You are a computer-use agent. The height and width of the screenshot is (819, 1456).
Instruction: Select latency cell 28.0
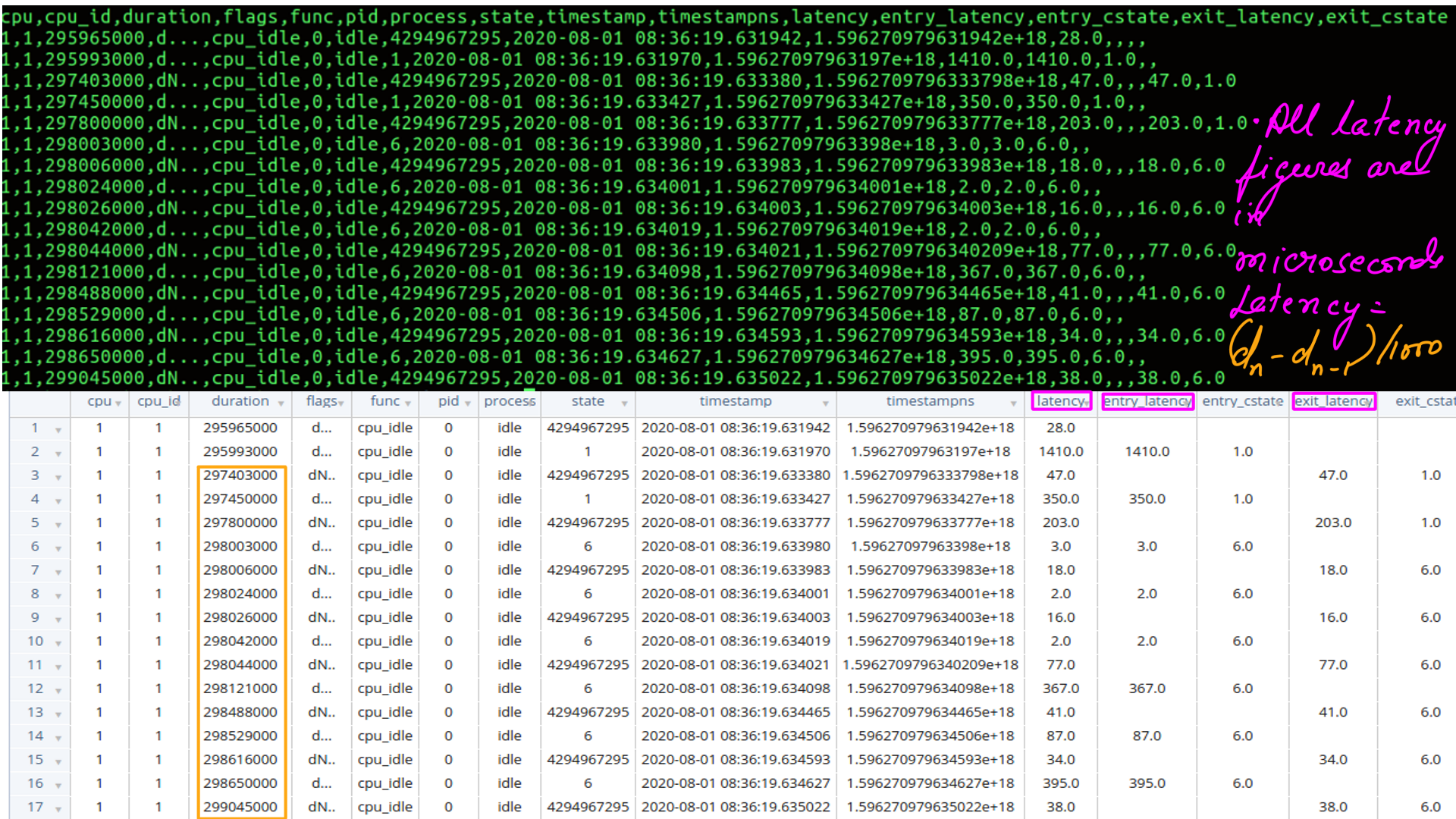point(1061,428)
